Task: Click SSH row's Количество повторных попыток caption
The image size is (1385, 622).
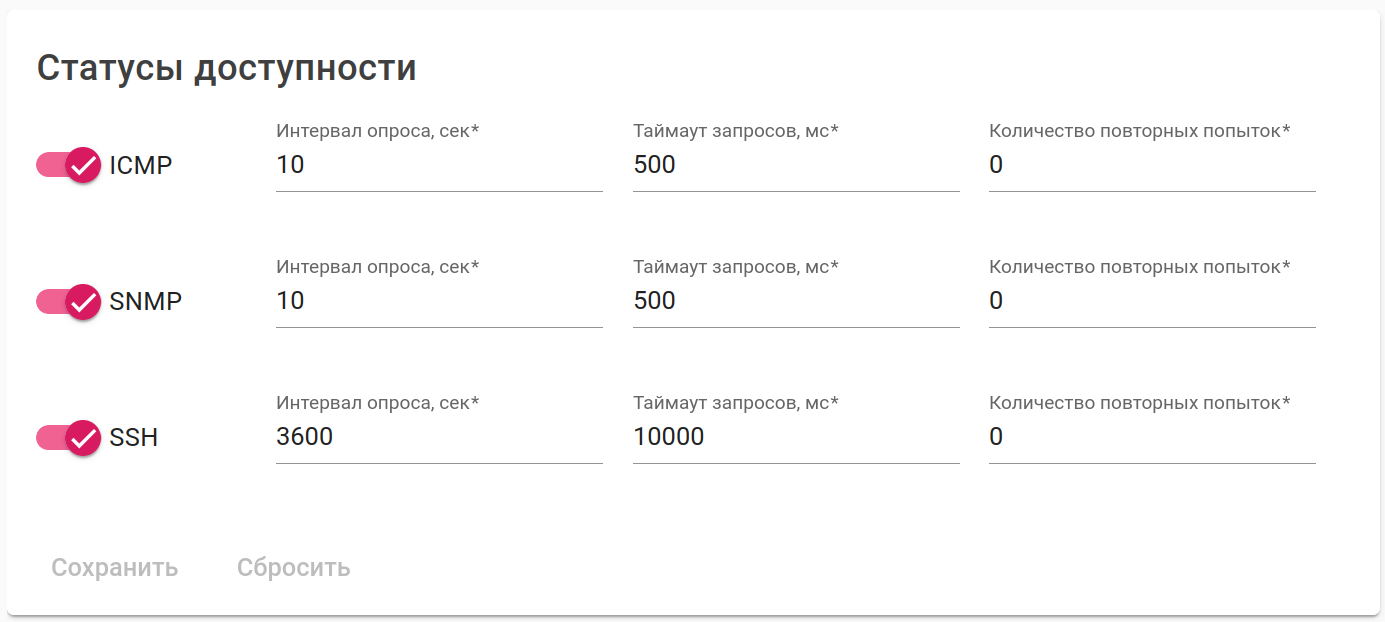Action: coord(1140,403)
